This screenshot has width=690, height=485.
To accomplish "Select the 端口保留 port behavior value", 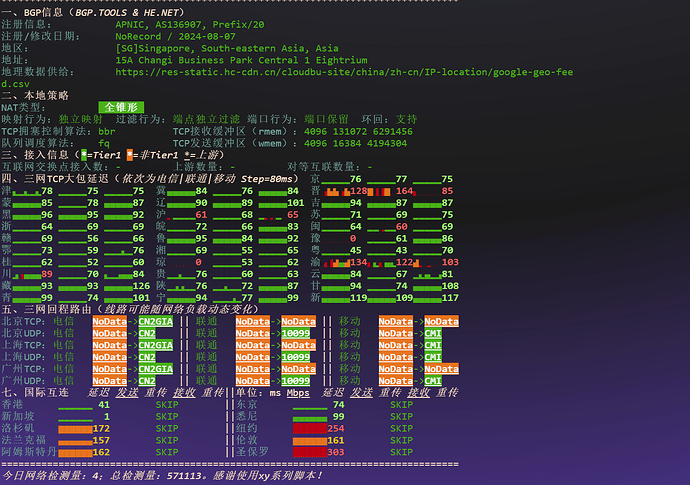I will [326, 119].
